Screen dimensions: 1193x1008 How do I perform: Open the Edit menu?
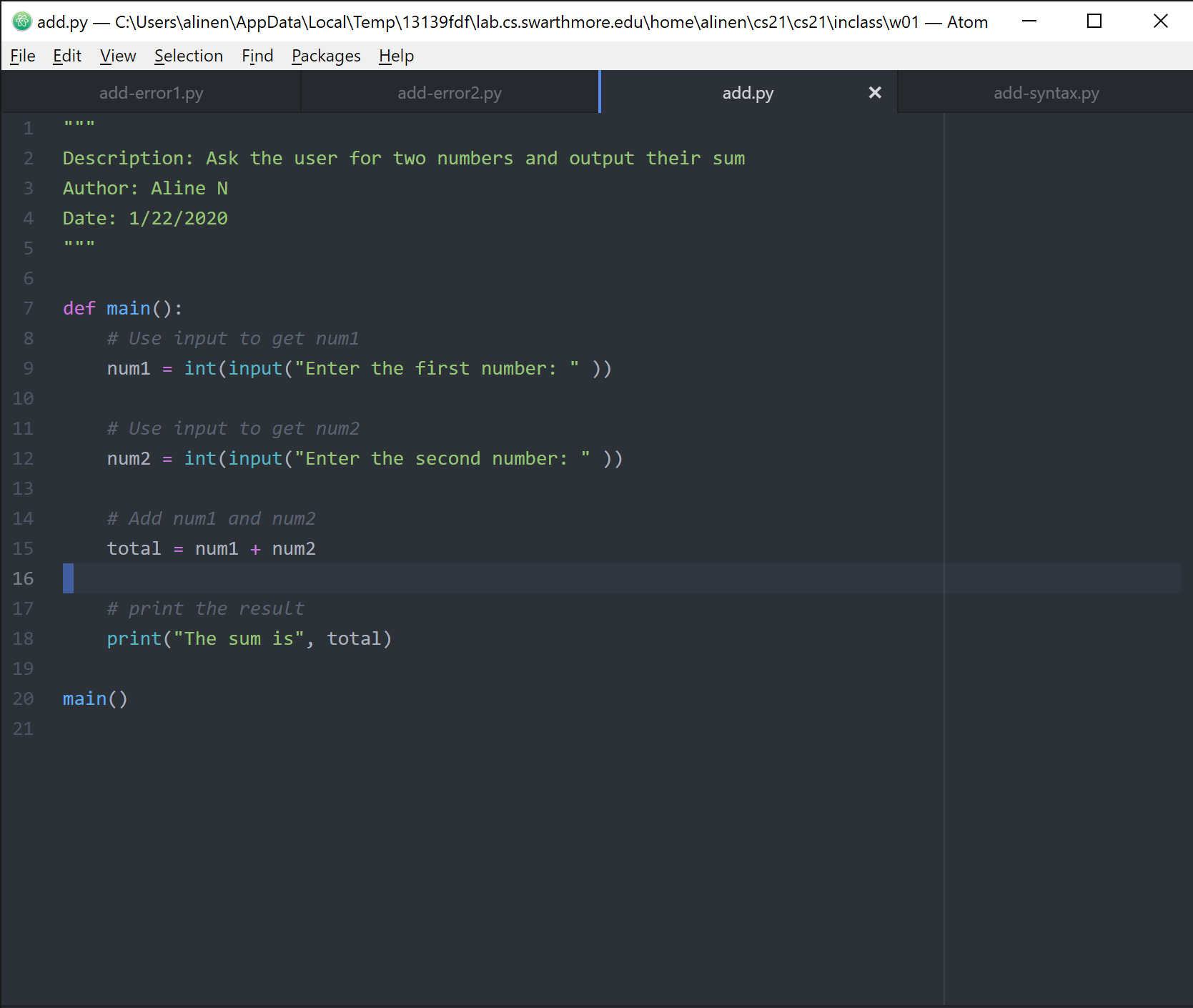(x=67, y=56)
